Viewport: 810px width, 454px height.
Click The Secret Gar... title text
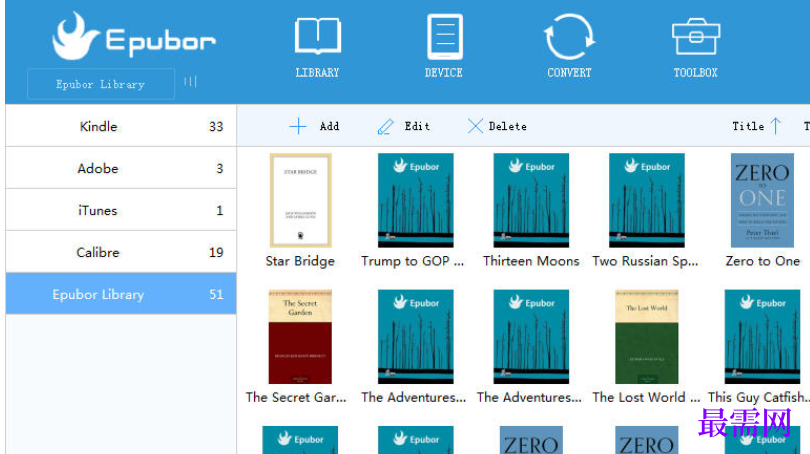coord(296,397)
